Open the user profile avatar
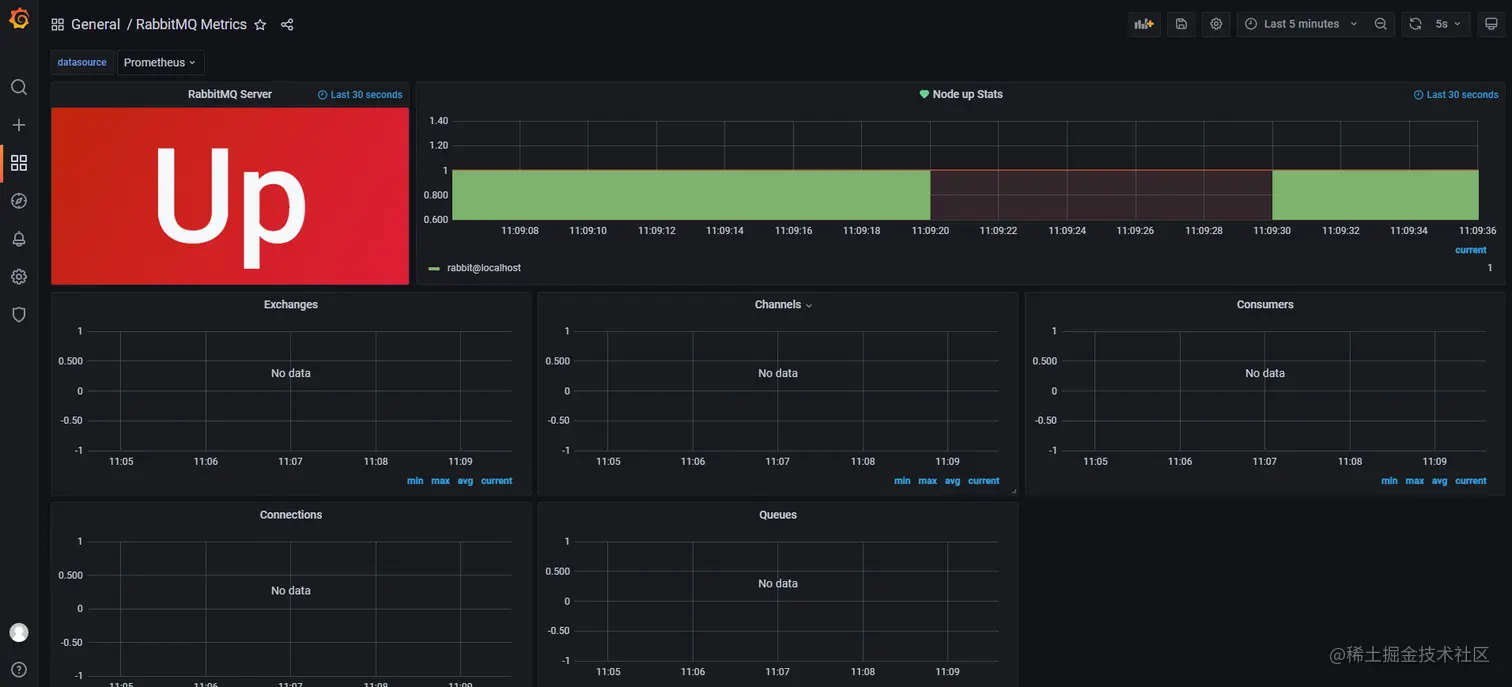1512x687 pixels. (19, 632)
